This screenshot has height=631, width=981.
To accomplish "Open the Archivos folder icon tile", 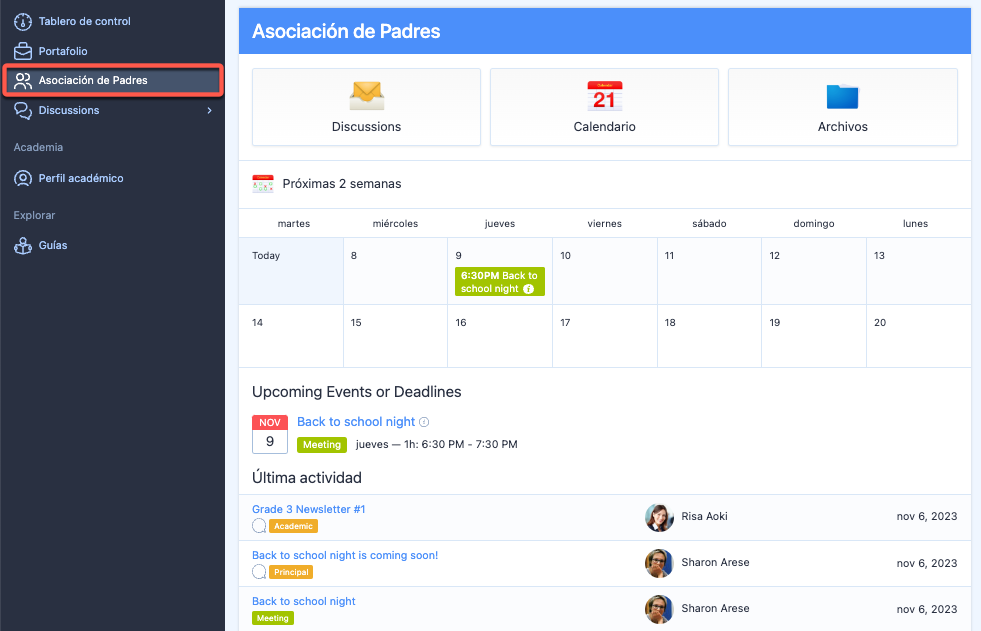I will pos(842,97).
